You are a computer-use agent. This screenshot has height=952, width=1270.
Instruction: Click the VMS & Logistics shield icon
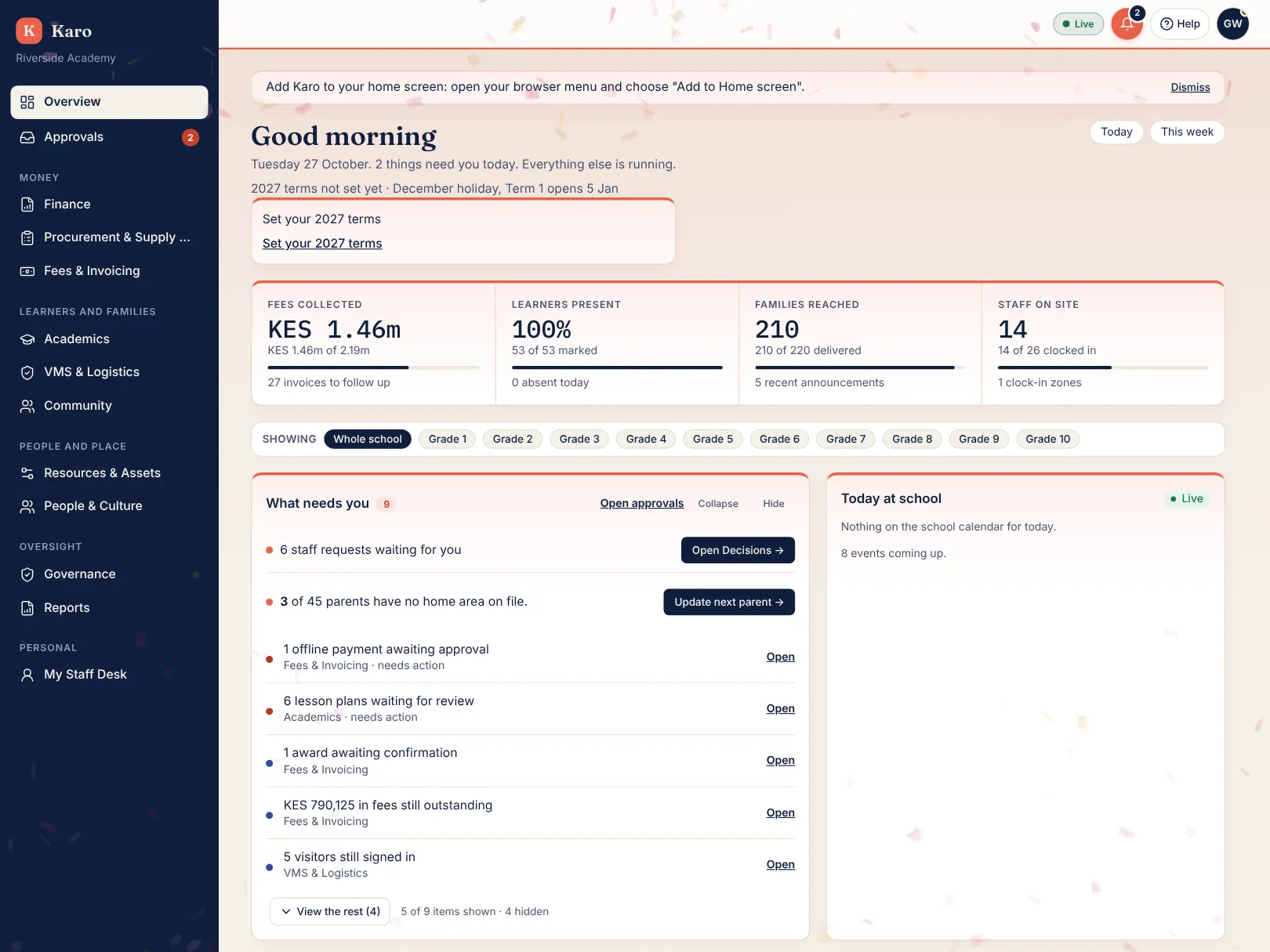27,372
